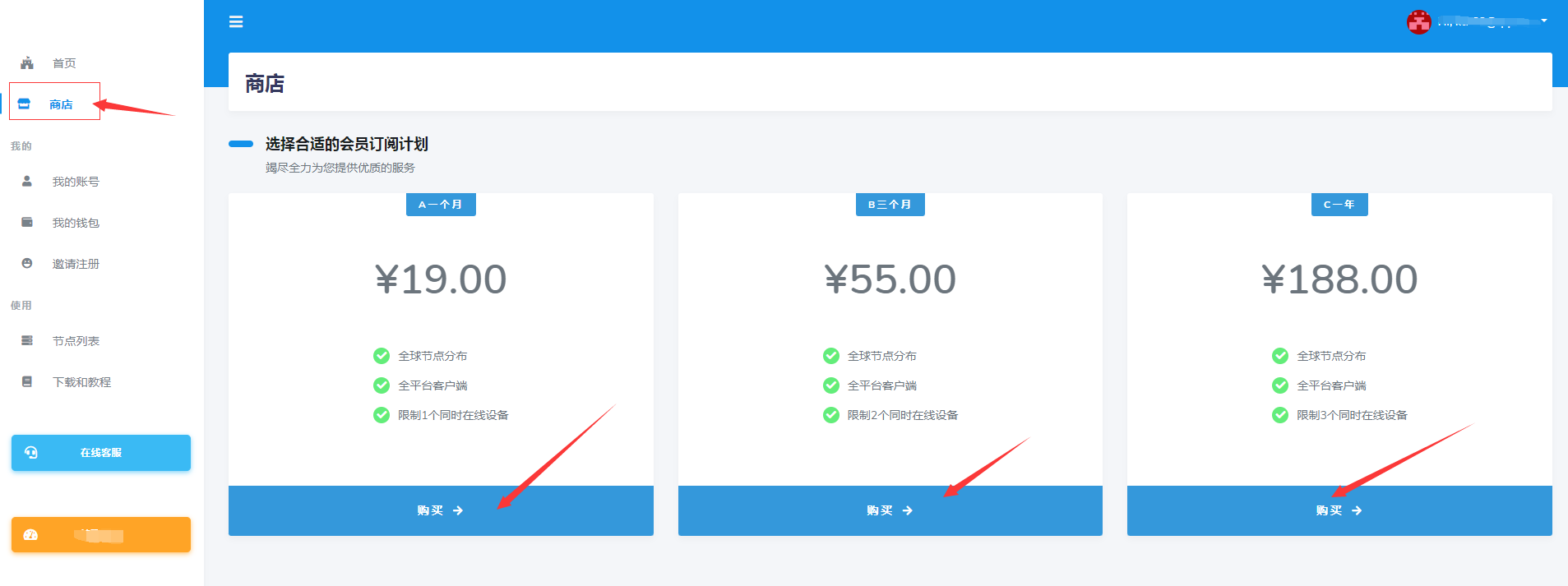Screen dimensions: 1568x586
Task: Click the home castle icon in sidebar
Action: pos(27,63)
